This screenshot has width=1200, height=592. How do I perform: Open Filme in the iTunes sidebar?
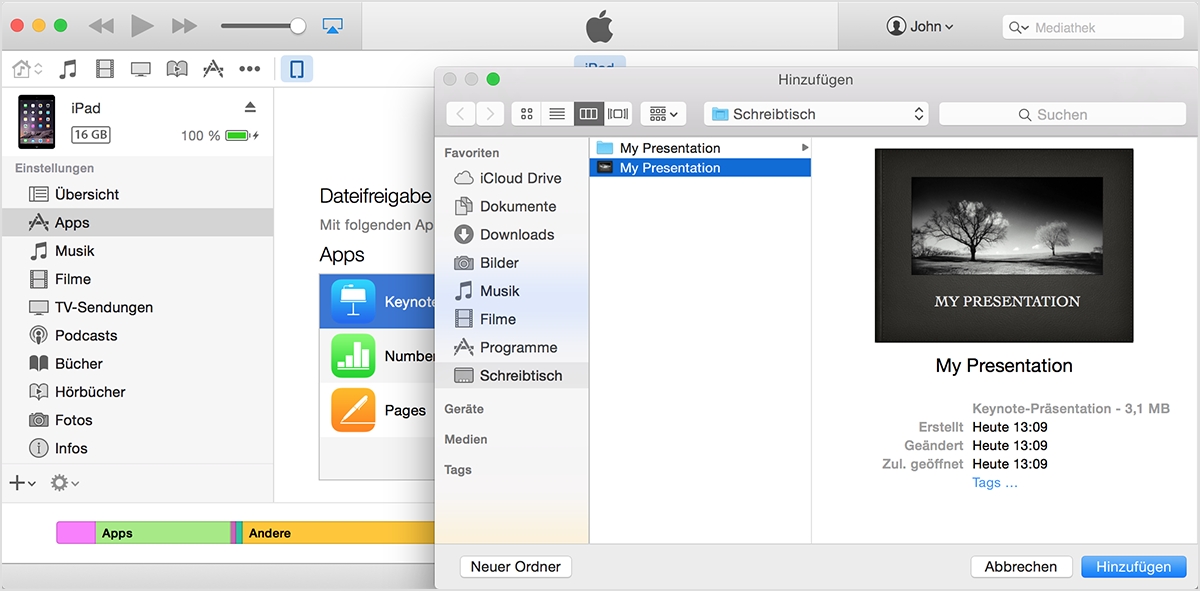[x=137, y=279]
